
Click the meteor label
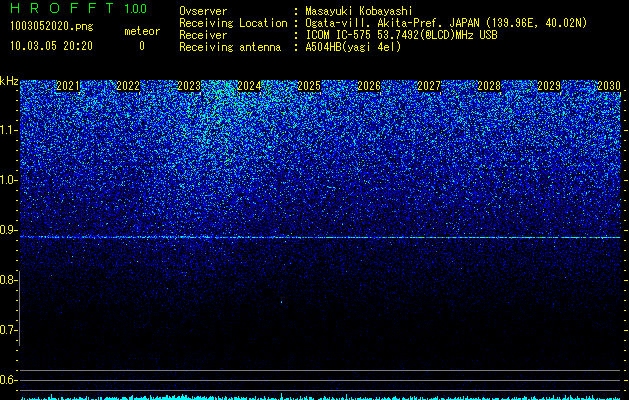(142, 31)
